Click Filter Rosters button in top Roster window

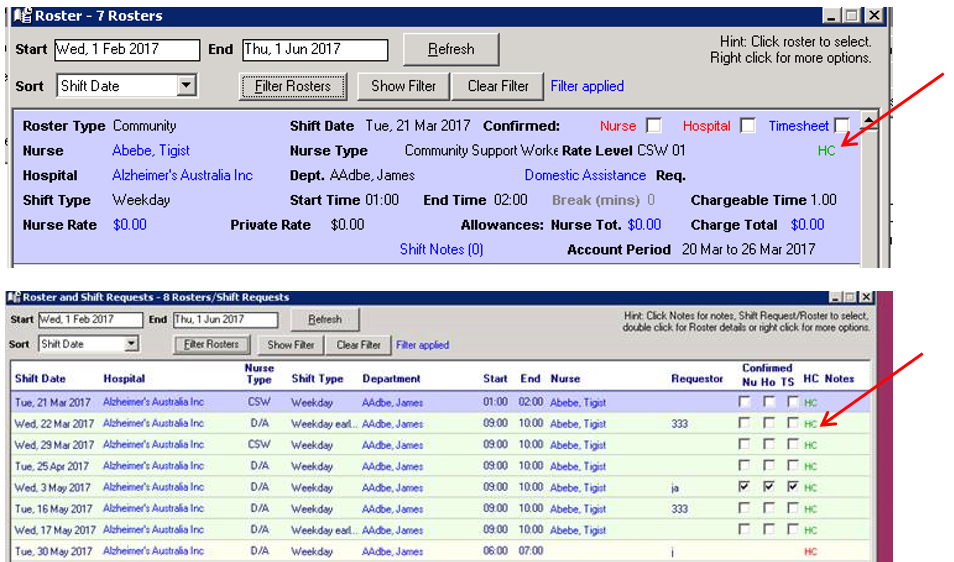(x=293, y=86)
